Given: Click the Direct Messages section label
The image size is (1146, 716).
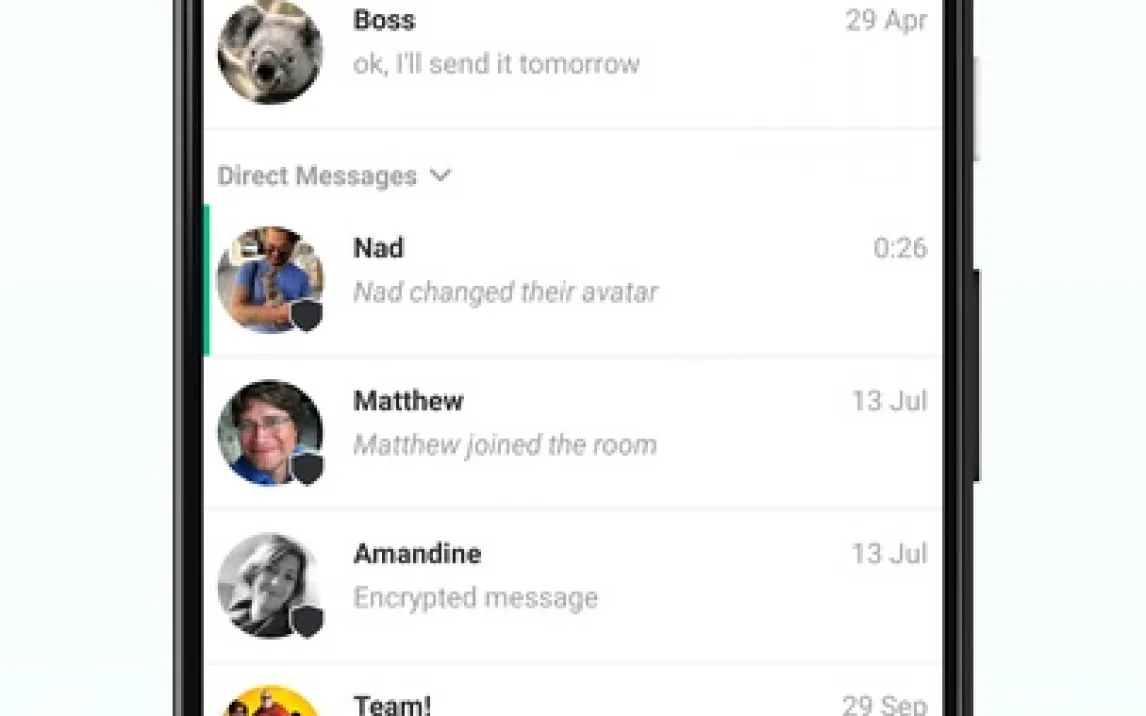Looking at the screenshot, I should (x=317, y=176).
